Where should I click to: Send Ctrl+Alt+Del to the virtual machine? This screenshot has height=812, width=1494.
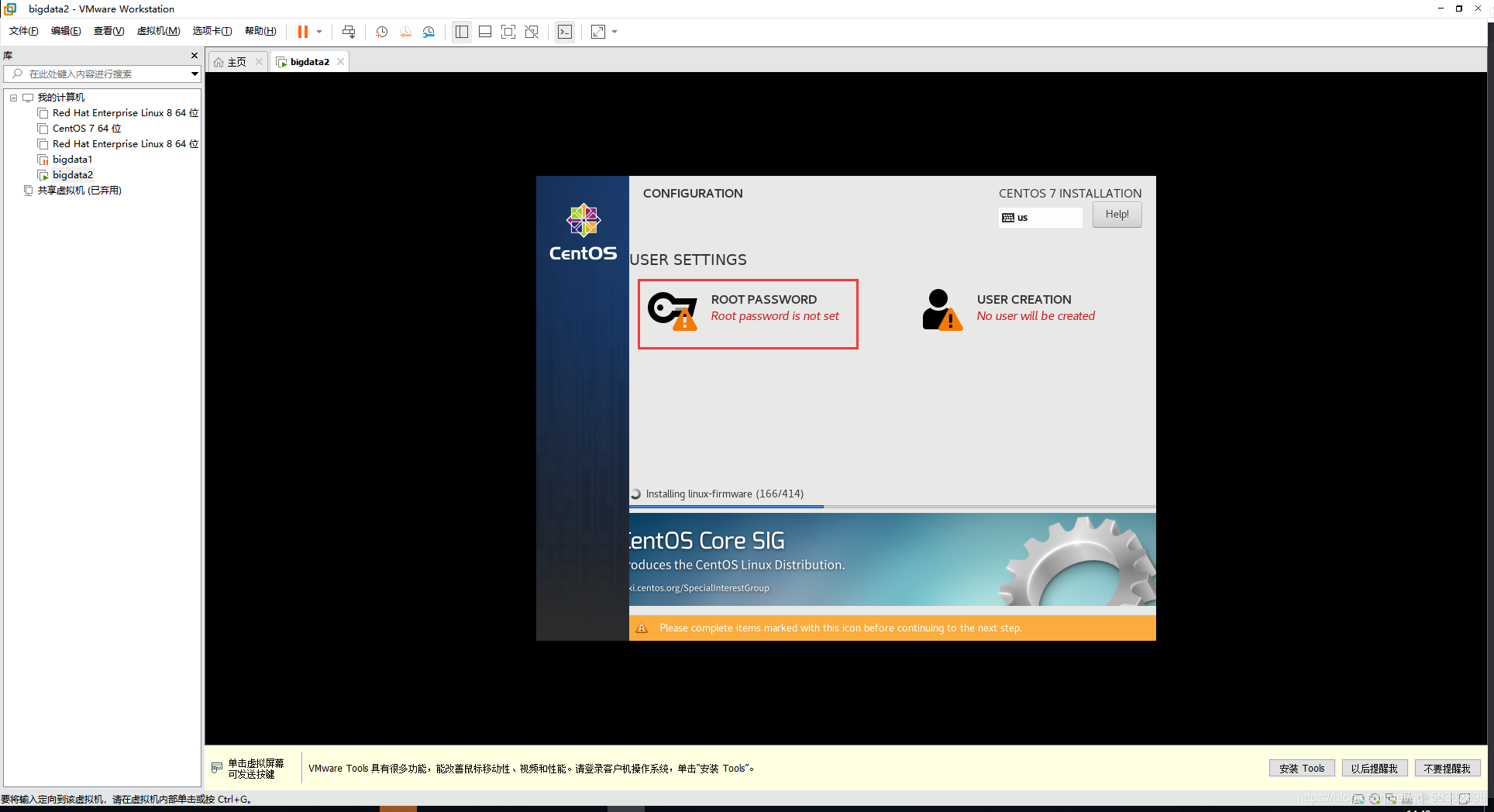pyautogui.click(x=349, y=32)
